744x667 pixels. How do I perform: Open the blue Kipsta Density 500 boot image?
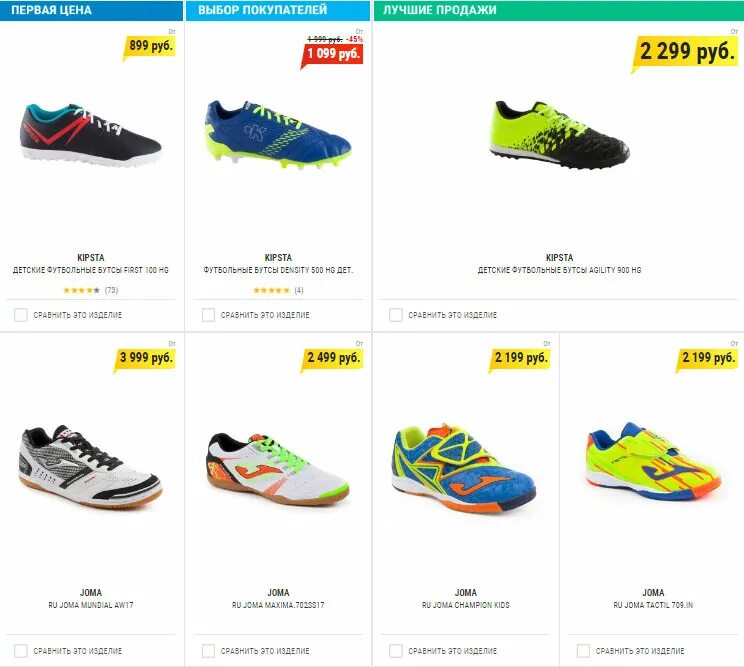point(279,134)
